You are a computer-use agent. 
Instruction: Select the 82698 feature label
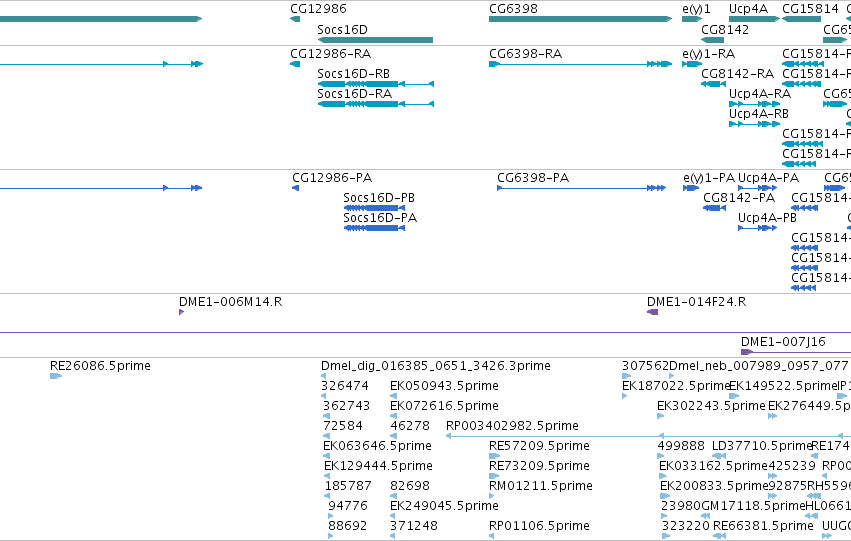tap(410, 486)
